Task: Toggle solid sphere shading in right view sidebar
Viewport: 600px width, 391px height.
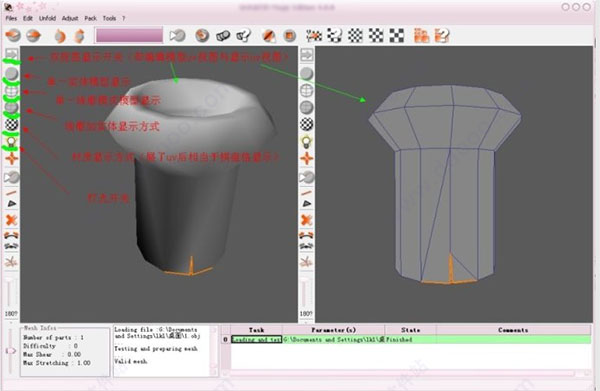Action: pyautogui.click(x=307, y=73)
